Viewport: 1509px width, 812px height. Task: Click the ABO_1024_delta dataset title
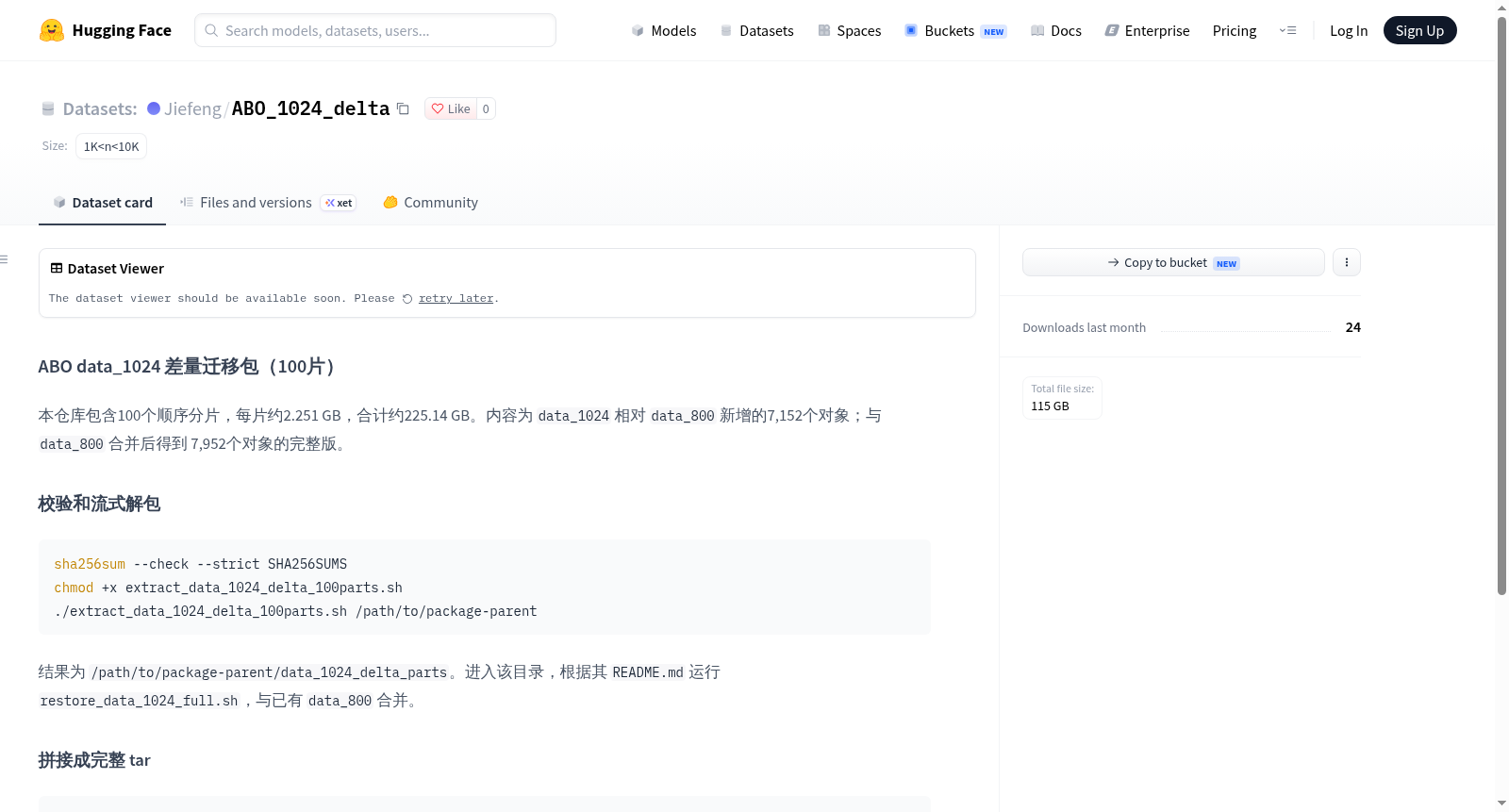coord(310,108)
